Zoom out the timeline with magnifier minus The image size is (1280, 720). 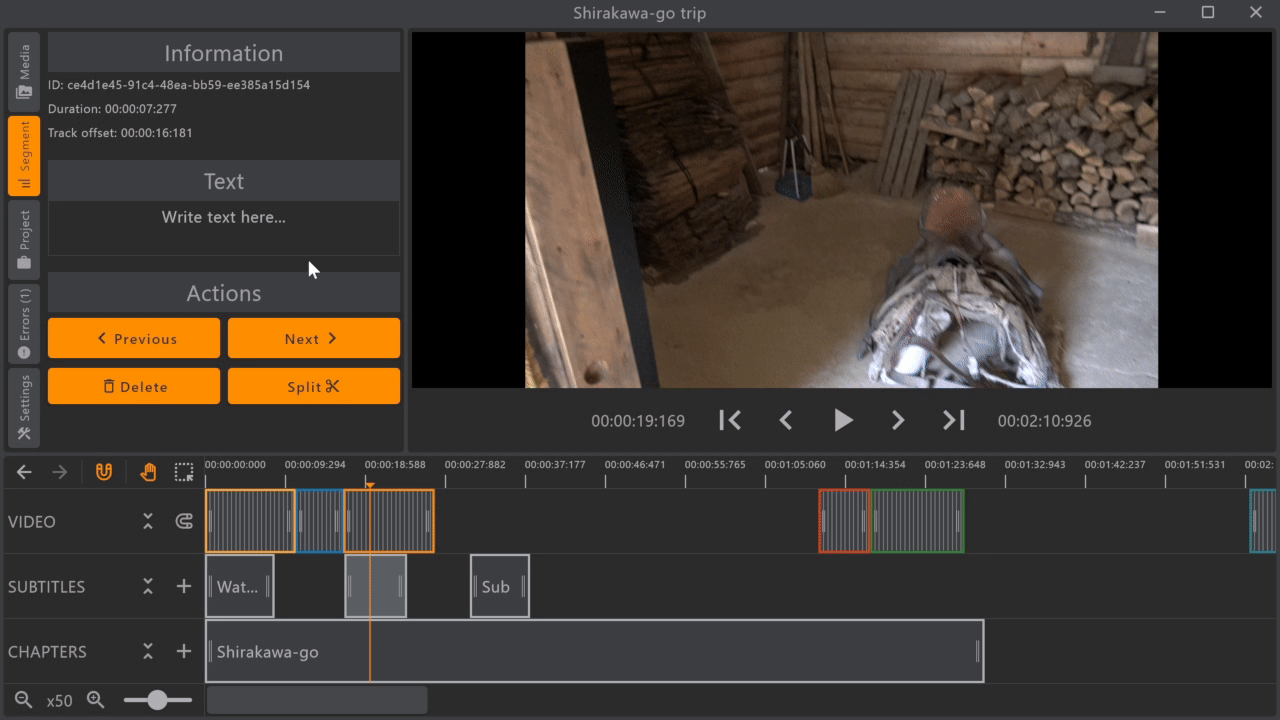(23, 700)
